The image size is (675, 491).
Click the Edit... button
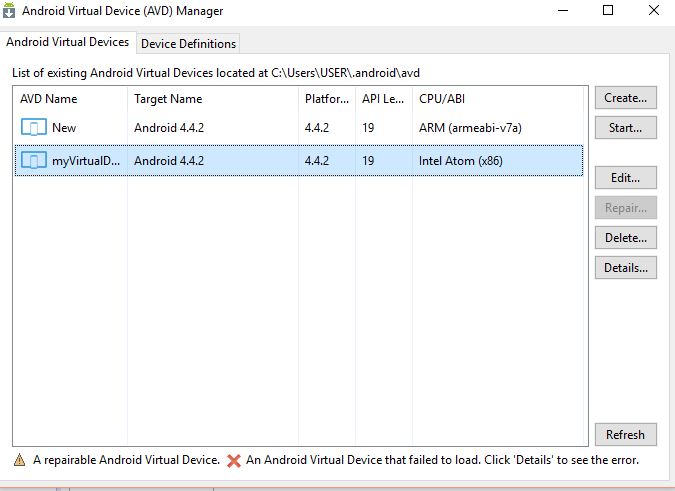tap(625, 178)
